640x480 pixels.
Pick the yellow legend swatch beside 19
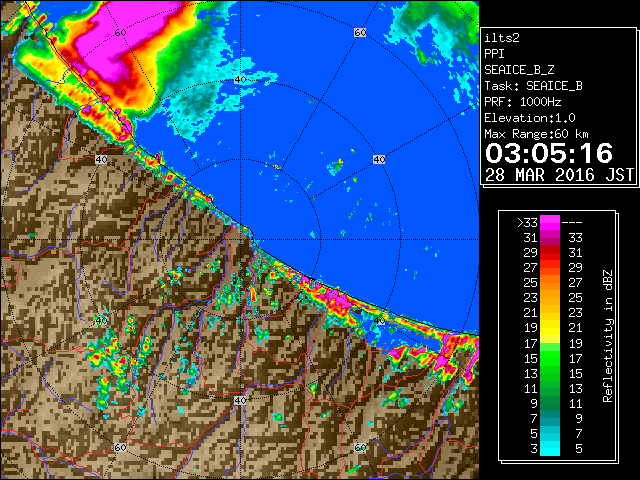tap(550, 328)
